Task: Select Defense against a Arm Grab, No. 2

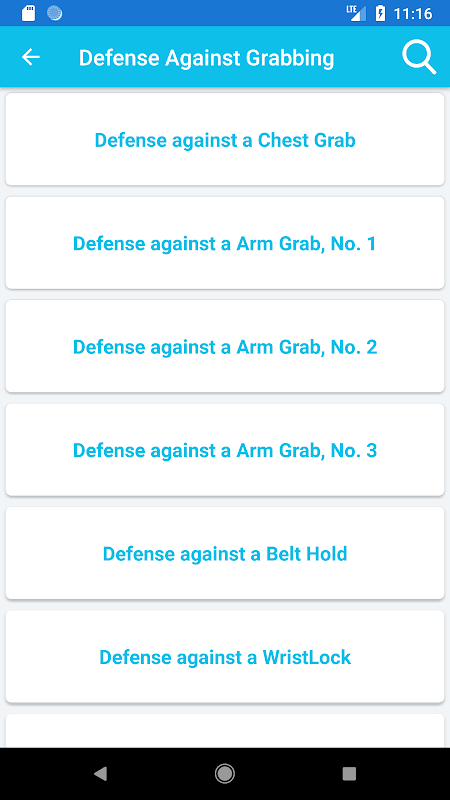Action: tap(225, 346)
